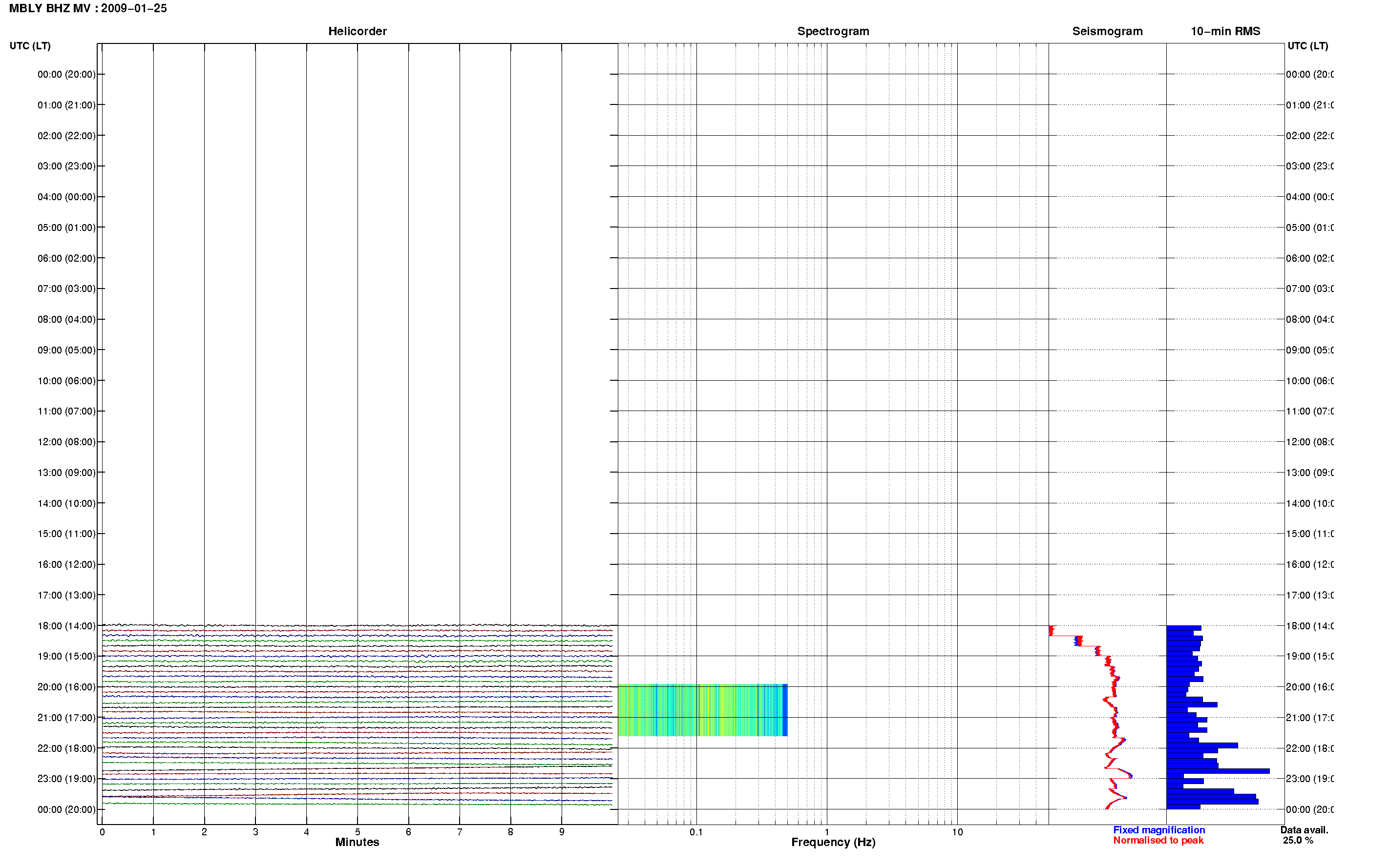Click the longest blue RMS bar near 23:00
The height and width of the screenshot is (868, 1389).
1218,771
